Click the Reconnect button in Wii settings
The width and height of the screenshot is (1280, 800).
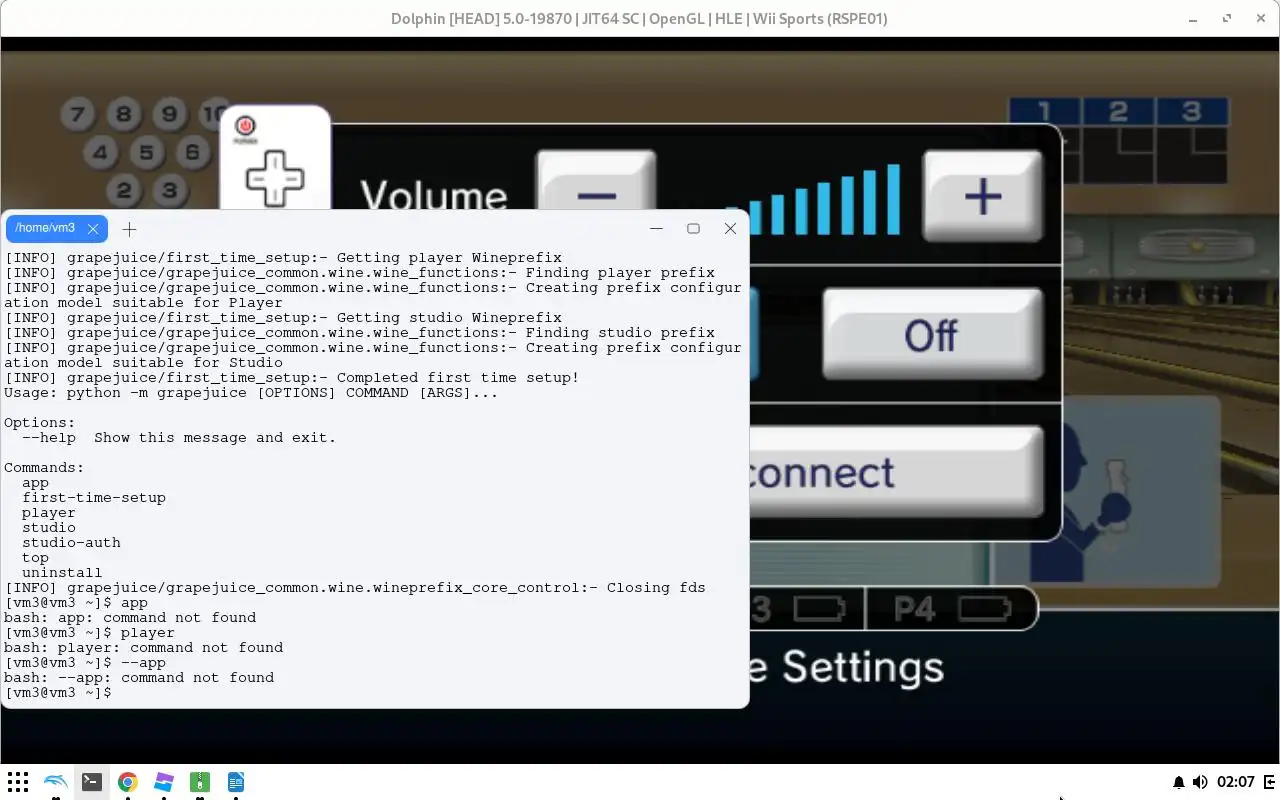click(895, 472)
